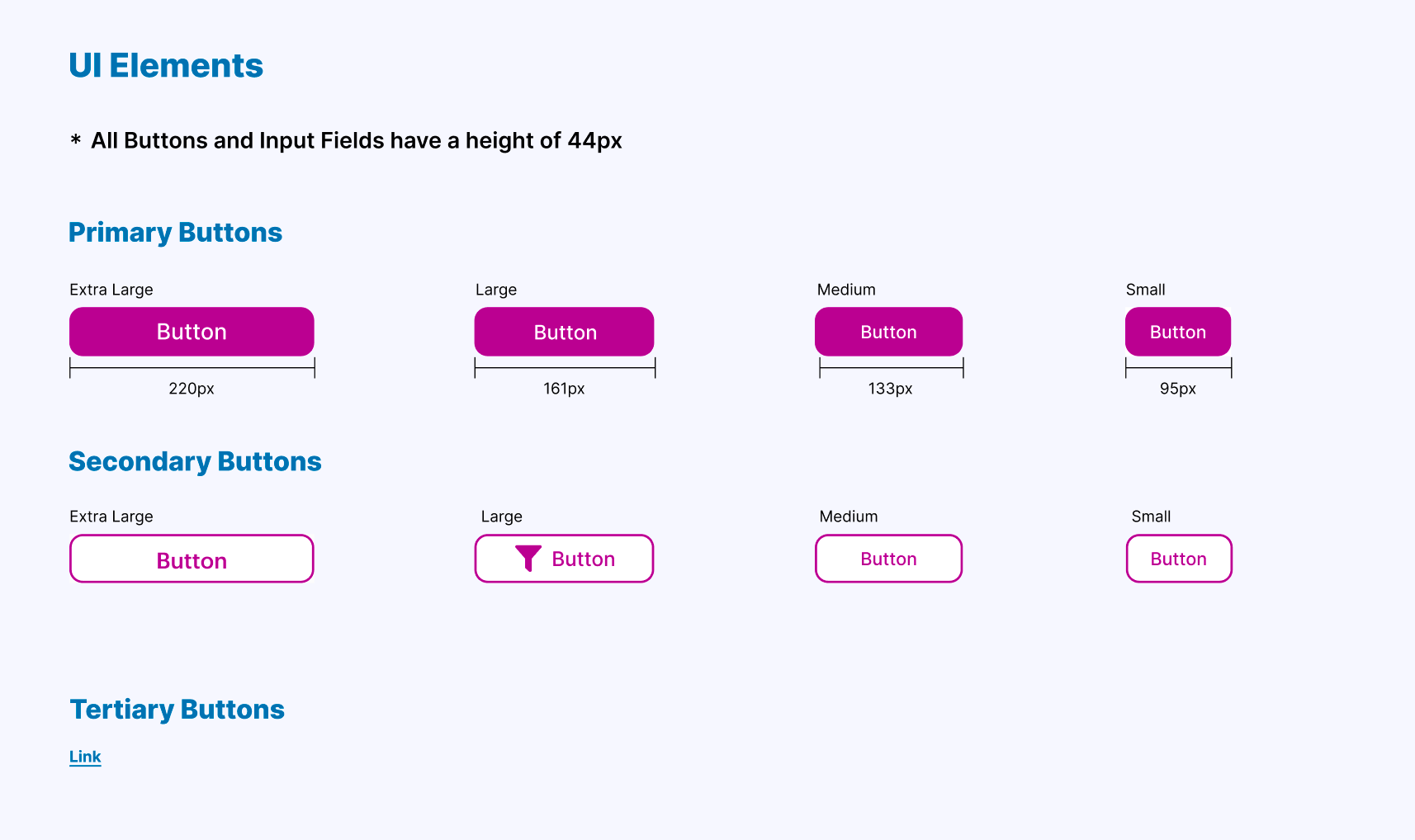Open the tertiary Link

(x=85, y=757)
